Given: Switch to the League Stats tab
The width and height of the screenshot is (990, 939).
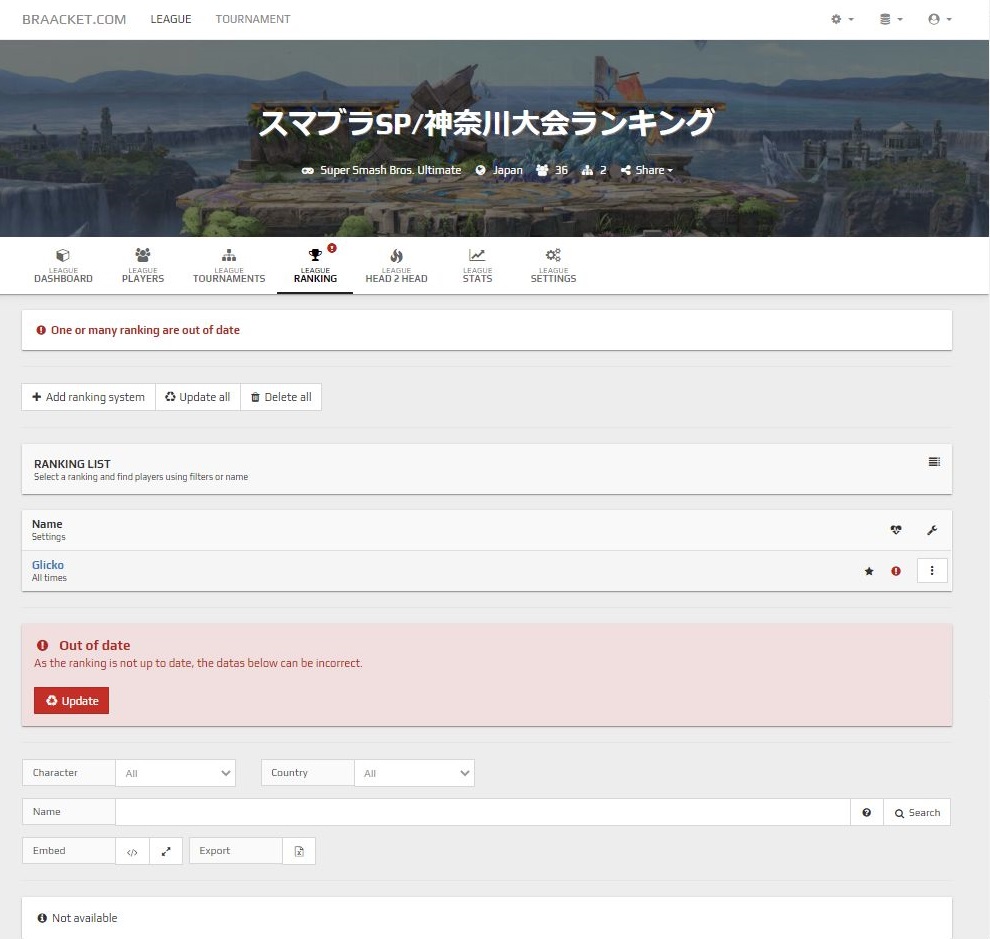Looking at the screenshot, I should (x=477, y=266).
